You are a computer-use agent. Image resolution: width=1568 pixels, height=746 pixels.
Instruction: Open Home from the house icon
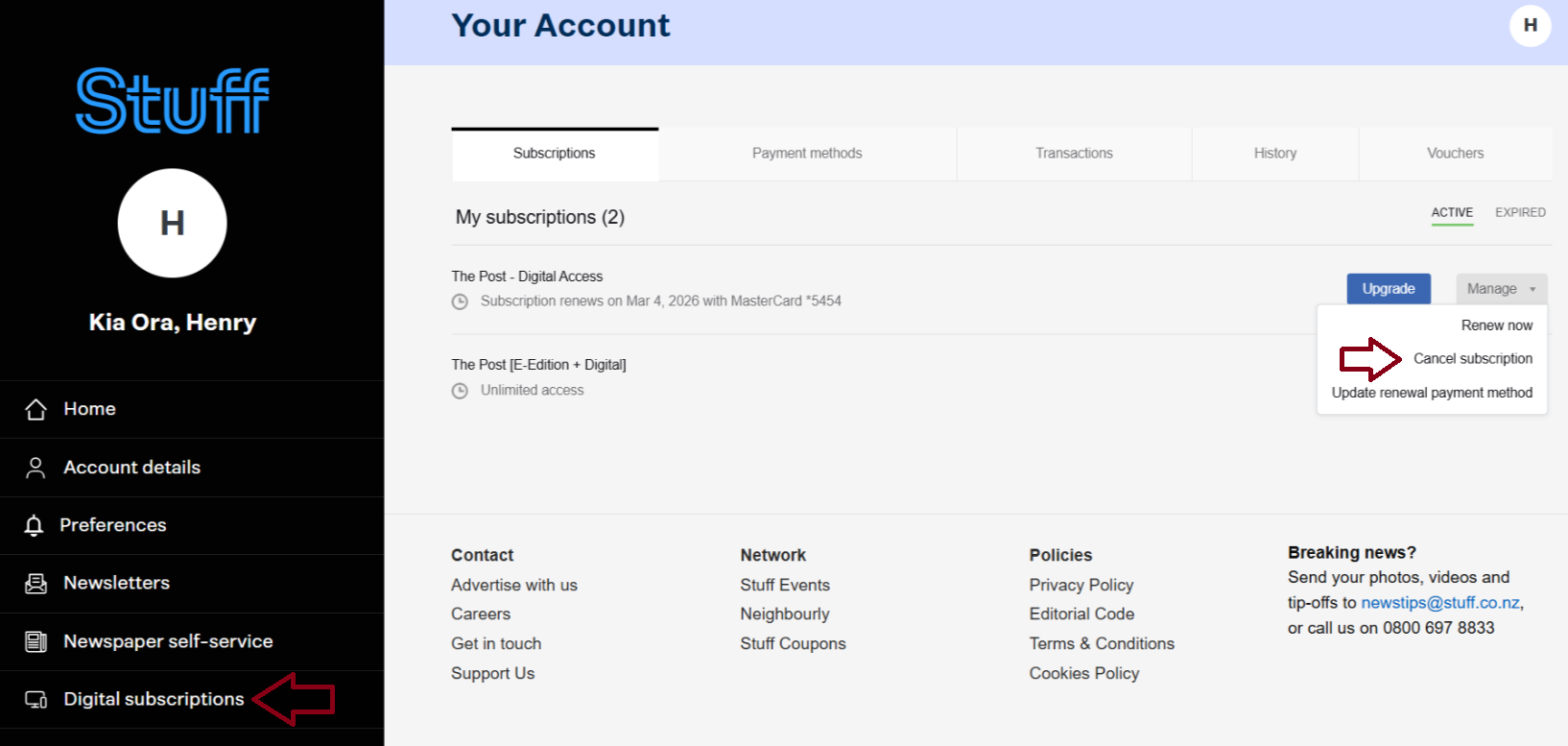[36, 410]
